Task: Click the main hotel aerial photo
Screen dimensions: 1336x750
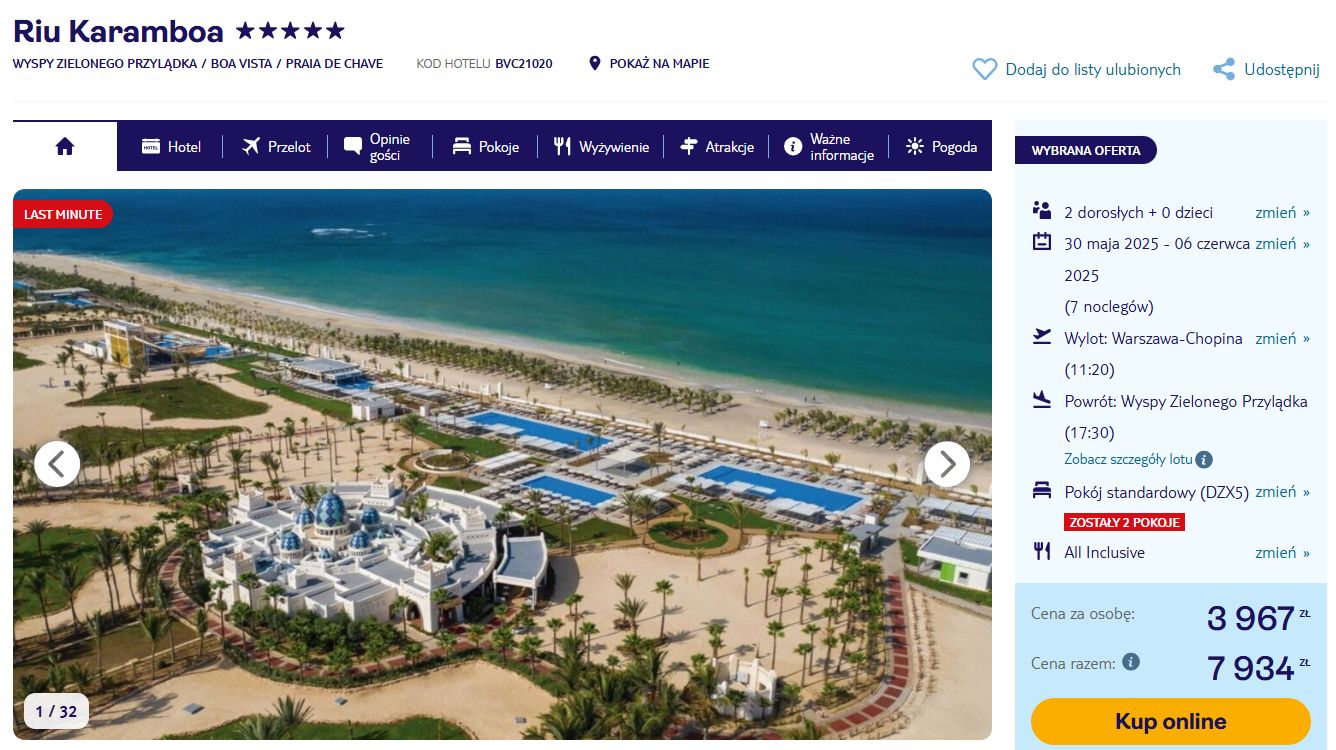Action: [502, 464]
